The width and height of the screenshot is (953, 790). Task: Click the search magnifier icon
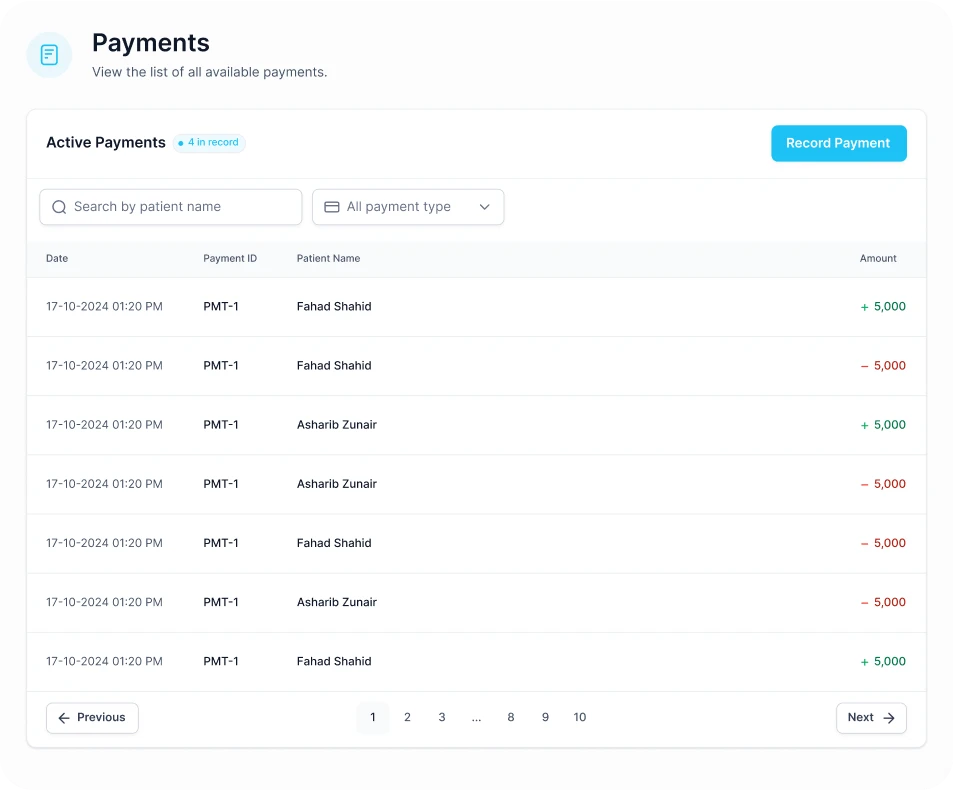click(x=59, y=207)
